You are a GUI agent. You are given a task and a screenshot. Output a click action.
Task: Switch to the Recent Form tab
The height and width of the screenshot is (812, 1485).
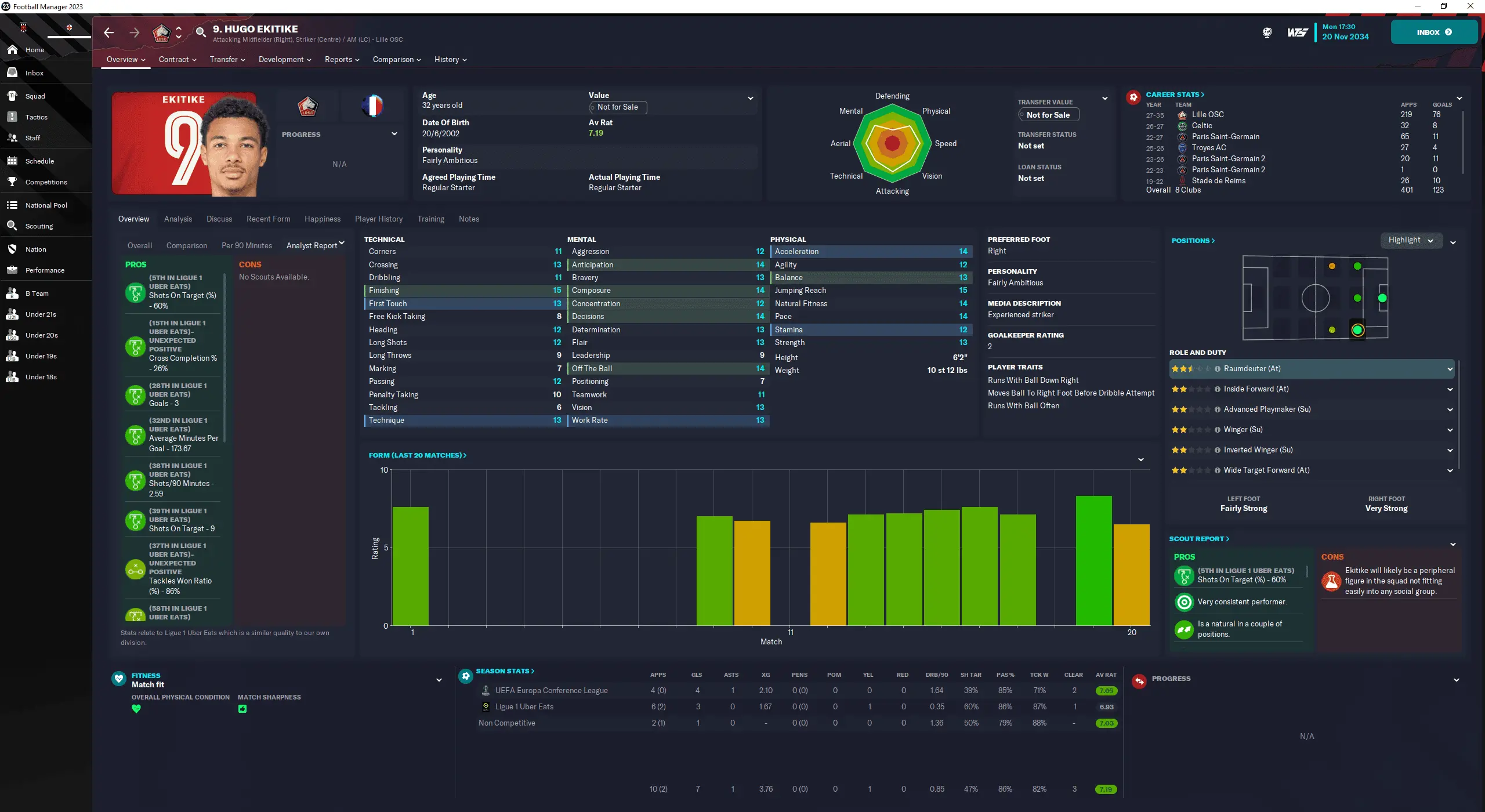tap(268, 219)
